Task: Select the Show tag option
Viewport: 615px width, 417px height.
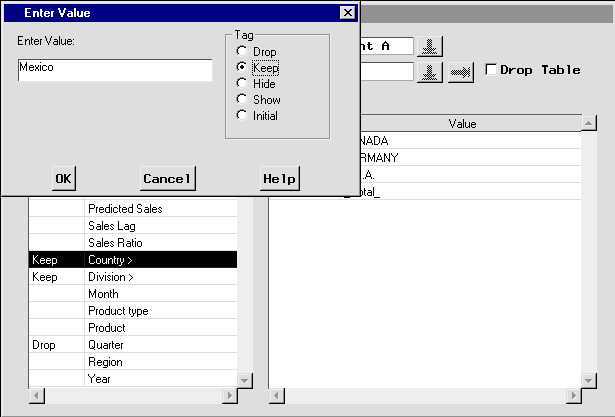Action: (241, 100)
